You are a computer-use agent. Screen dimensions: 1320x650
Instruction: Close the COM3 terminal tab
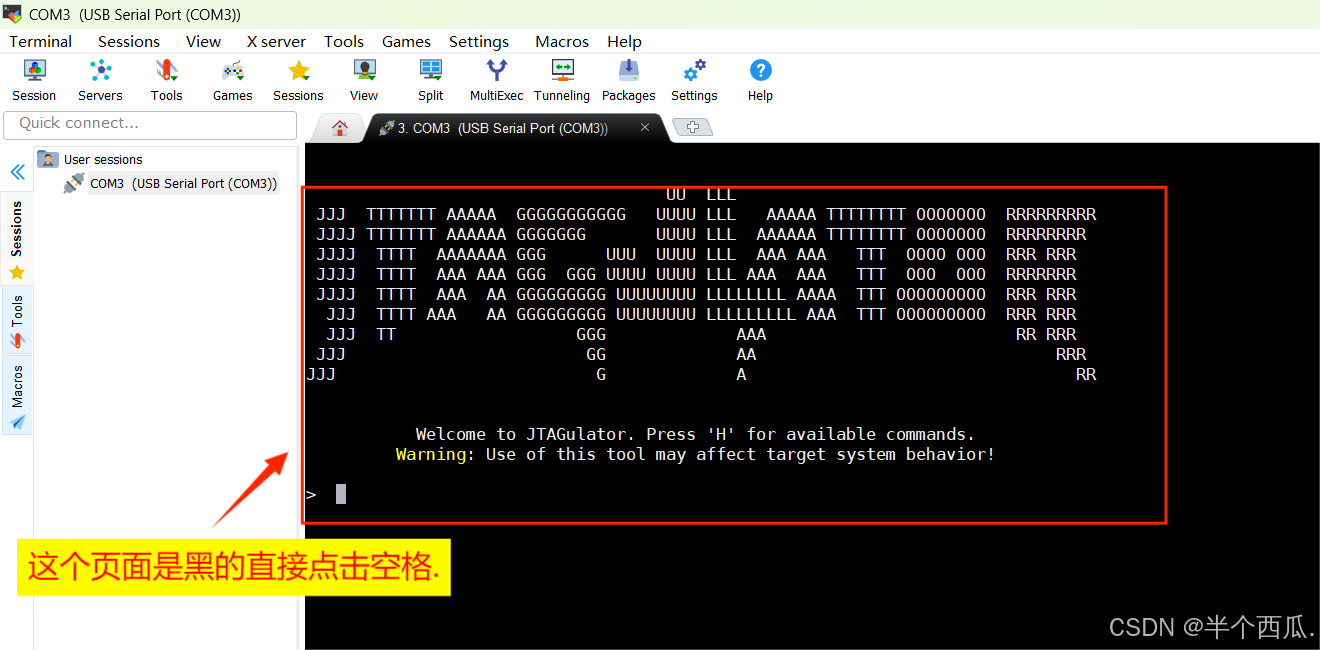pyautogui.click(x=645, y=127)
